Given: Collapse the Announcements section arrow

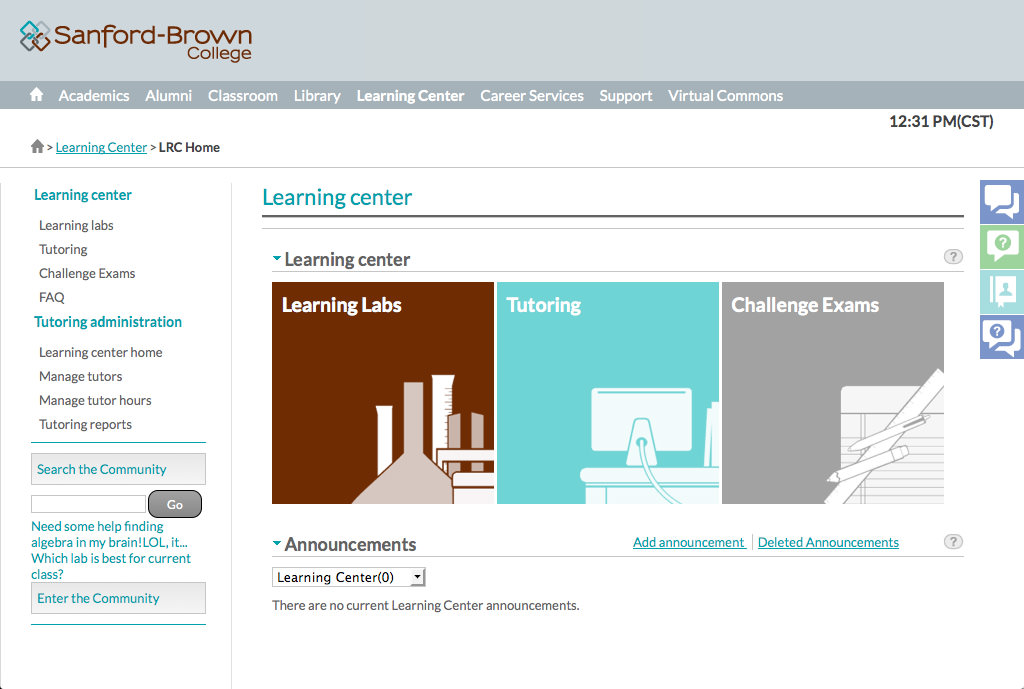Looking at the screenshot, I should tap(277, 544).
